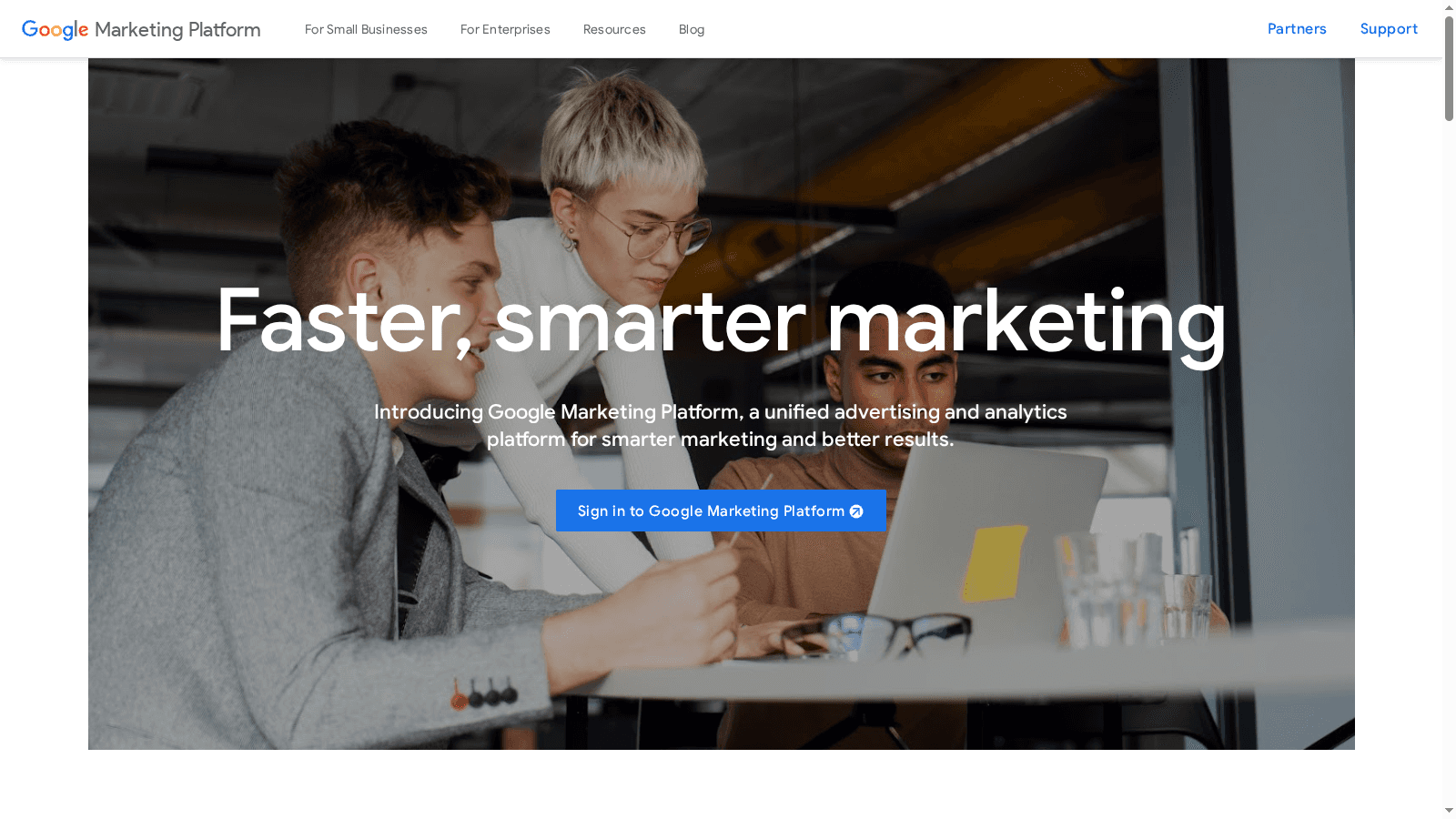
Task: Click the Introducing Google Marketing Platform paragraph
Action: (x=721, y=425)
